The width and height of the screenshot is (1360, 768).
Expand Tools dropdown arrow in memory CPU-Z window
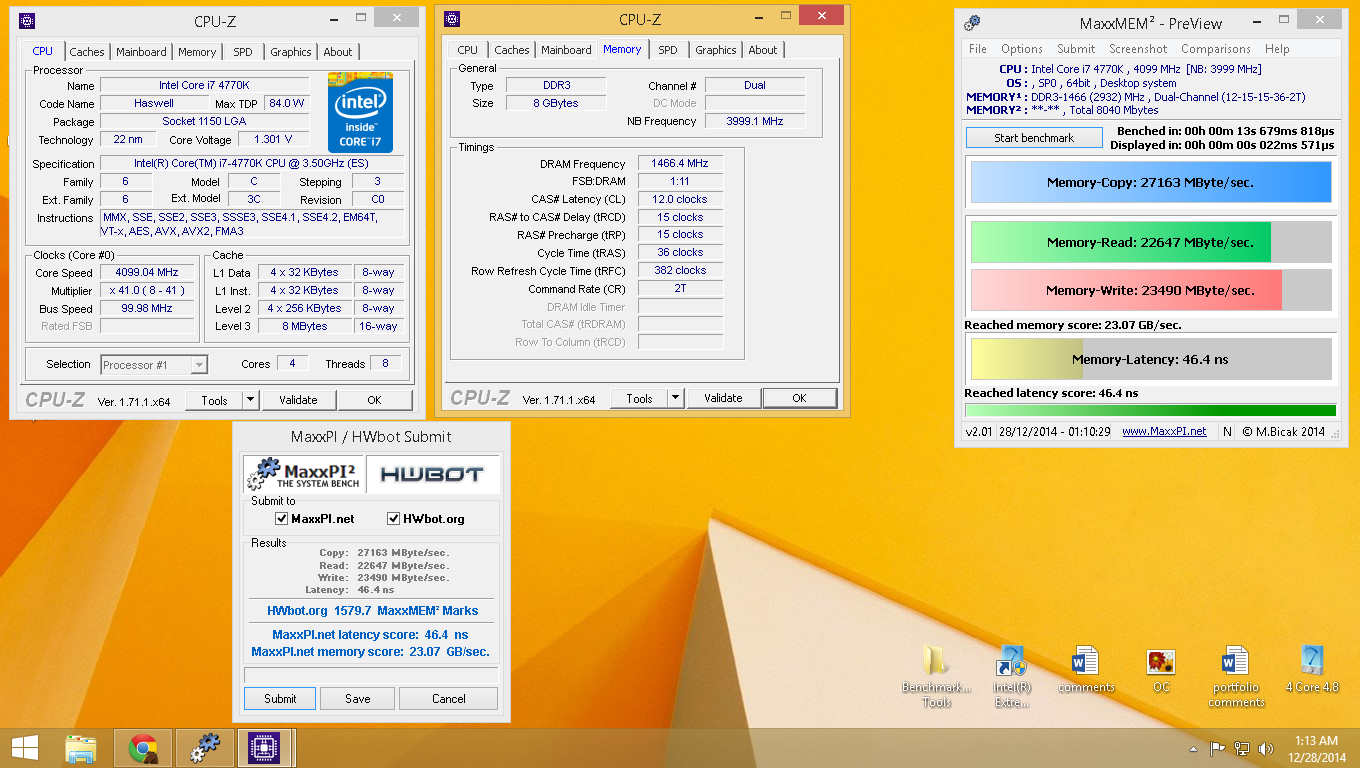pyautogui.click(x=676, y=398)
